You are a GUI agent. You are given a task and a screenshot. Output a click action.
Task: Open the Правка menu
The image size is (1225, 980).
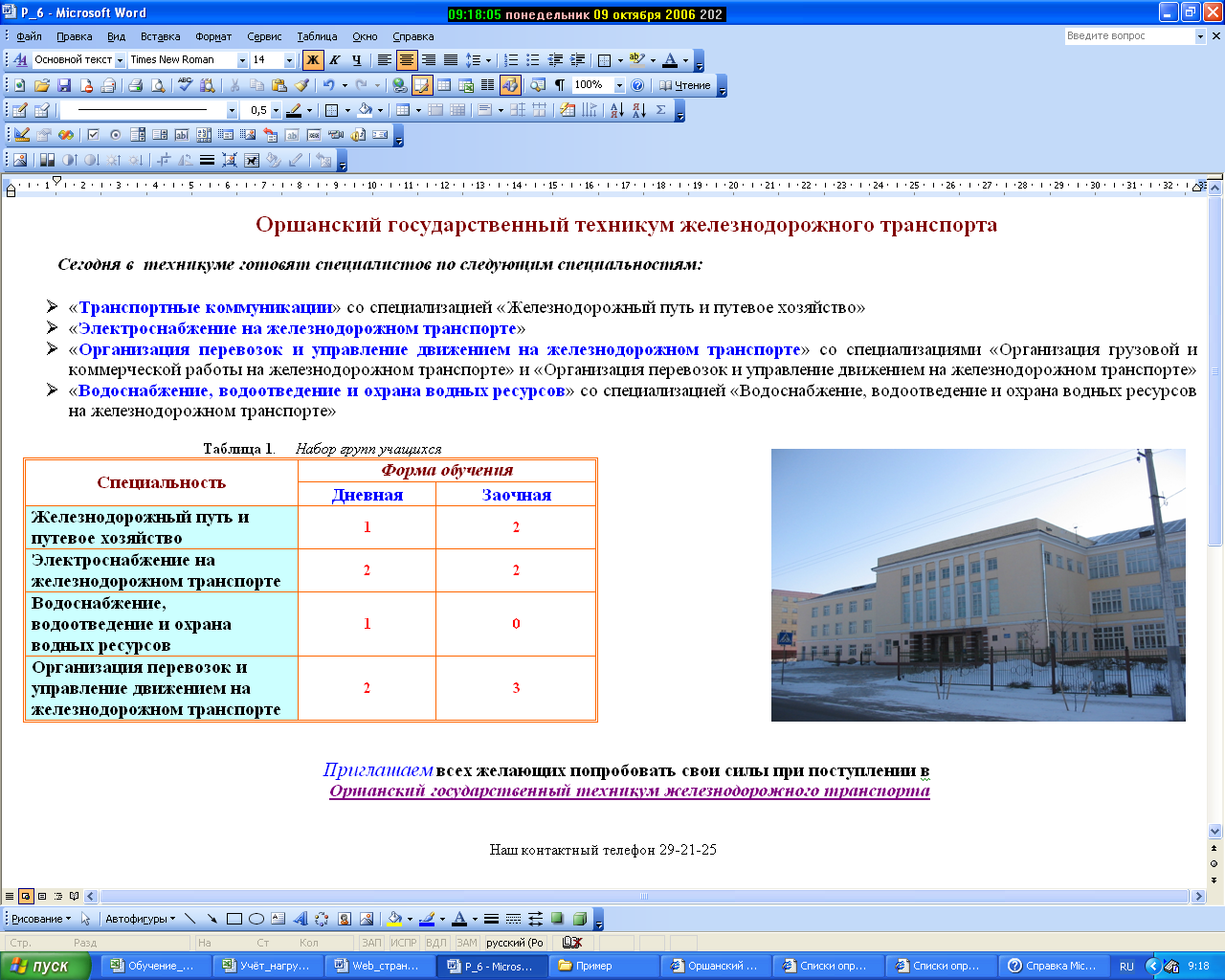[75, 36]
